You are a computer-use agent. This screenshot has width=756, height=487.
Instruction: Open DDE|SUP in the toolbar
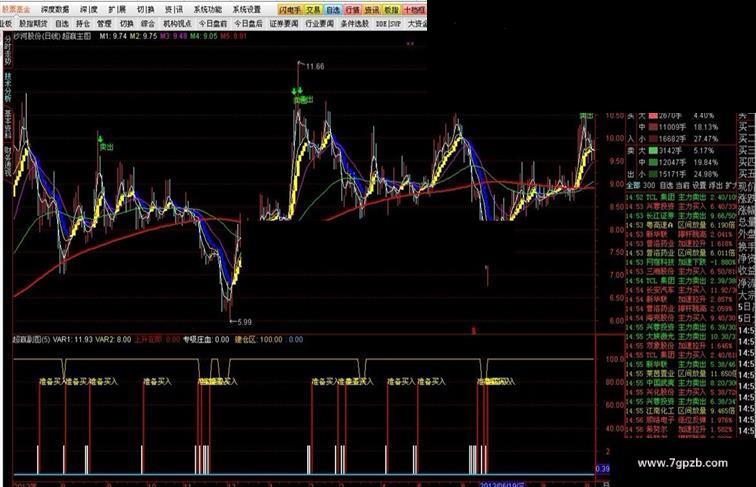click(x=388, y=23)
